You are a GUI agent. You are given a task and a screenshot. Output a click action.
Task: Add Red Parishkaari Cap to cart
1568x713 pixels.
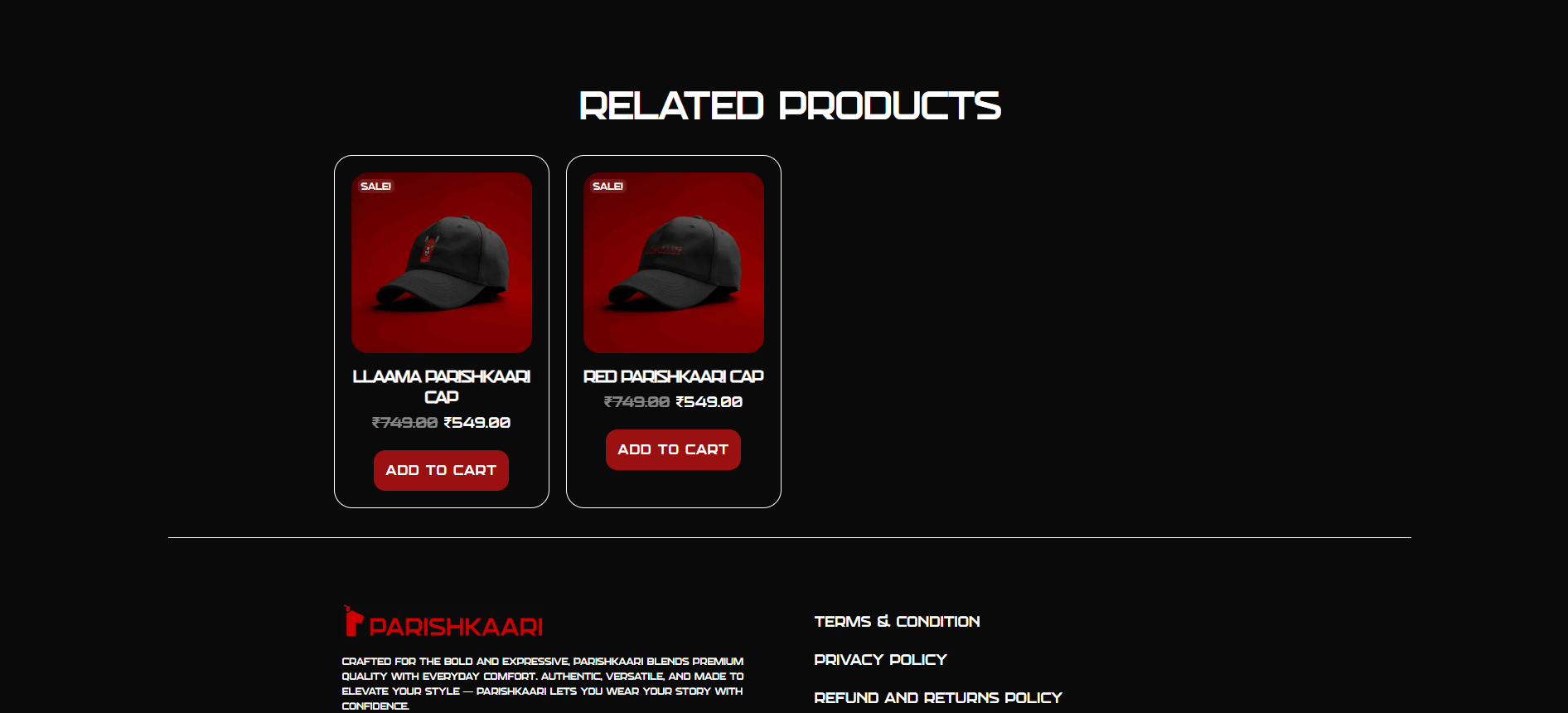point(673,449)
